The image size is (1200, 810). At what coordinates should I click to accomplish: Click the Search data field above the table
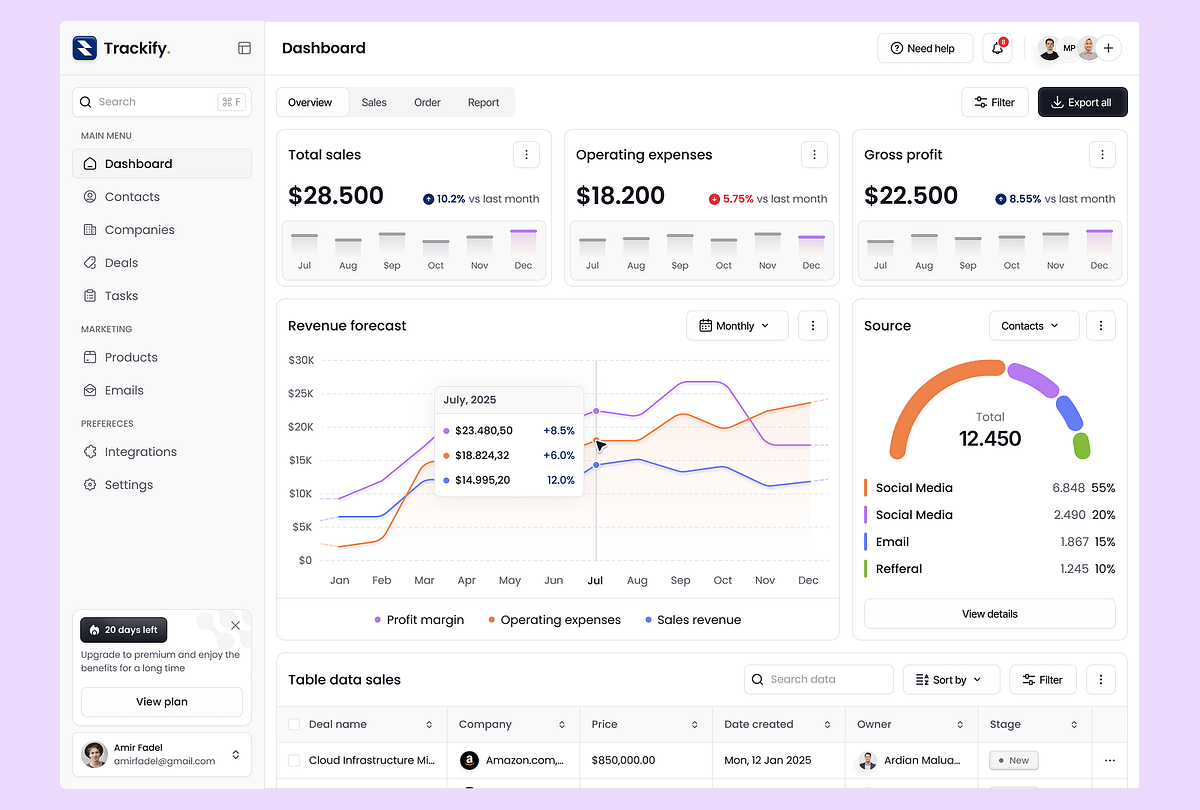point(818,679)
